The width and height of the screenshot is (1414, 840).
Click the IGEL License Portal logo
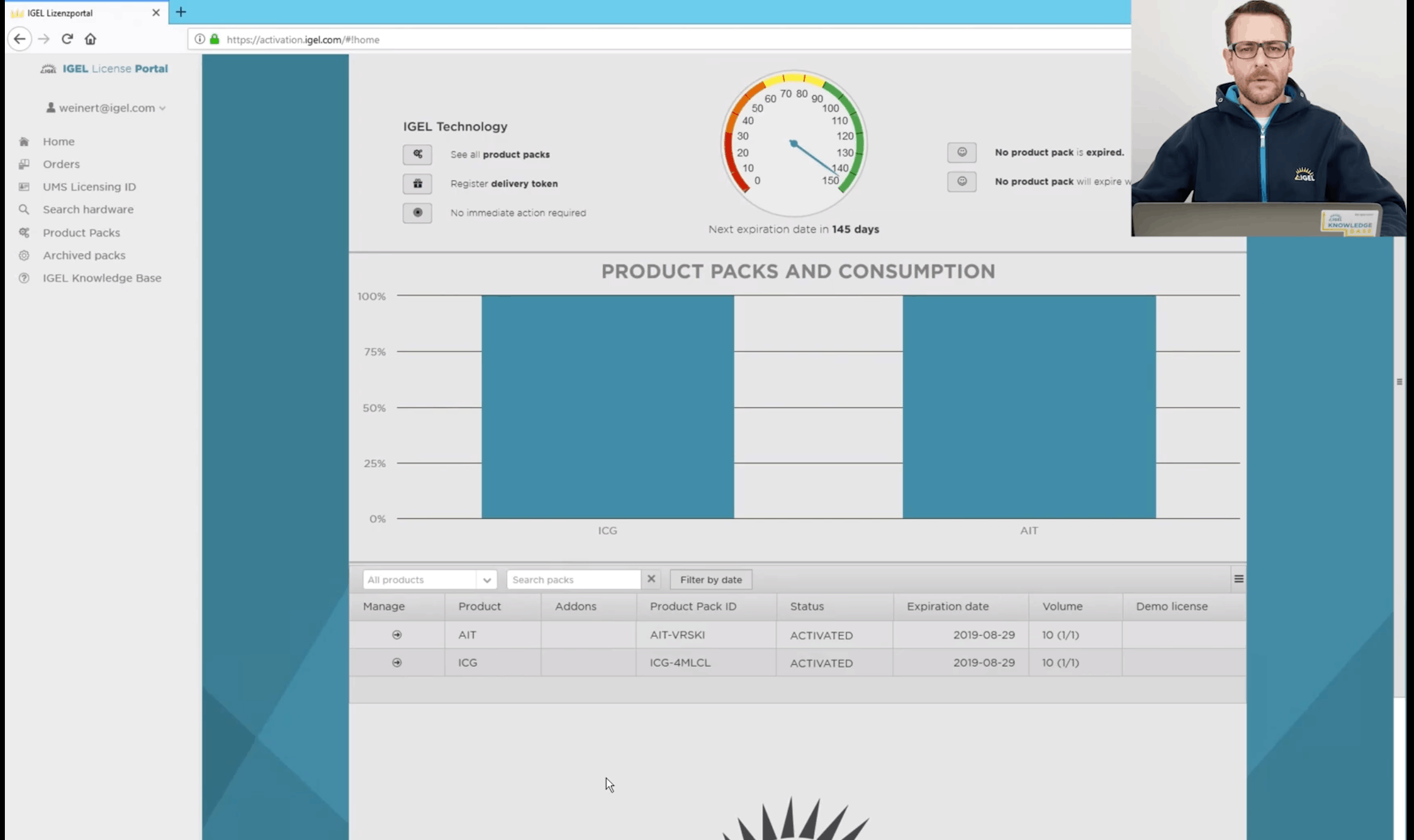104,69
